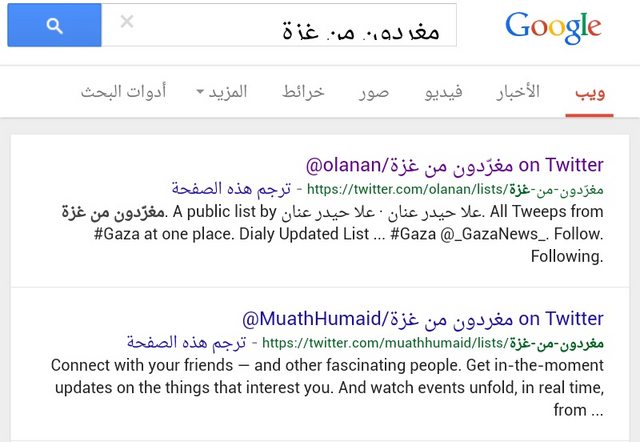Screen dimensions: 640x442
Task: Switch to the الأخبار (News) tab
Action: coord(518,91)
